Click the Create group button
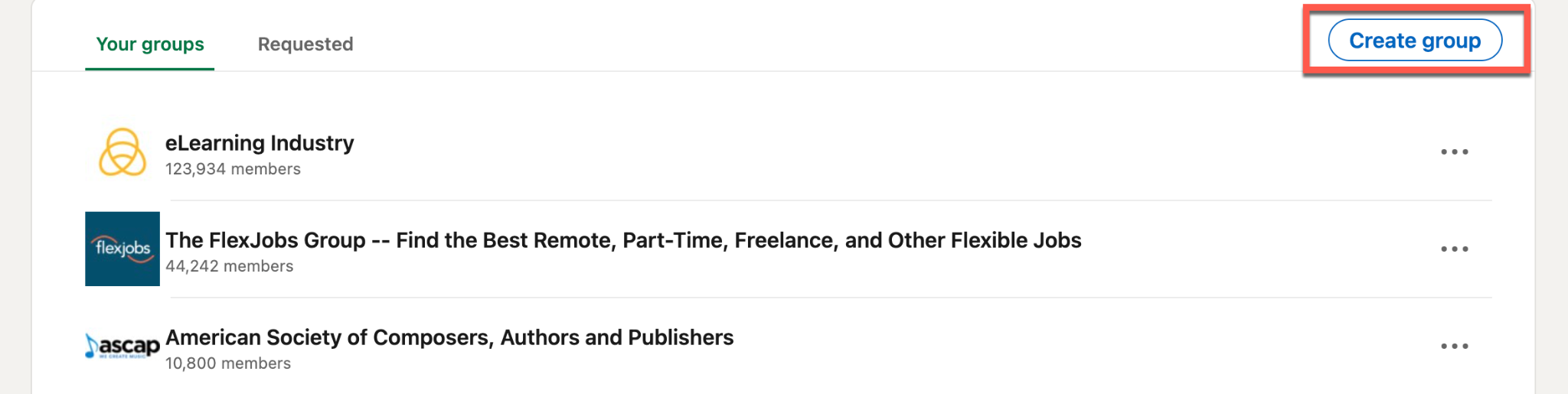The image size is (1568, 394). (x=1414, y=41)
